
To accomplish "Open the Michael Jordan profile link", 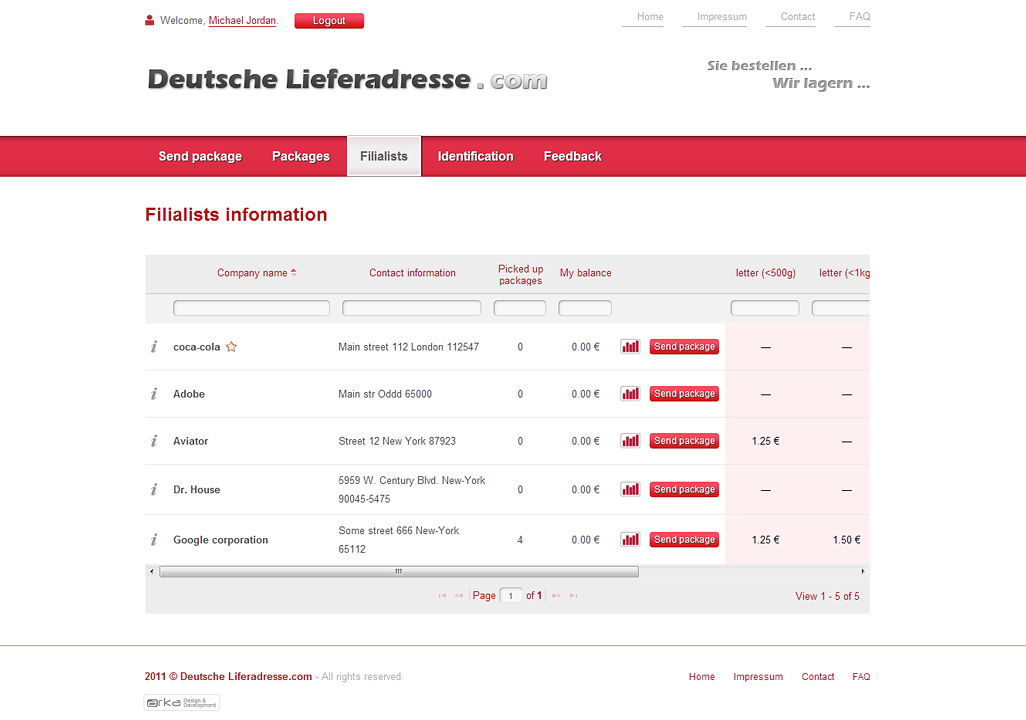I will click(x=242, y=21).
